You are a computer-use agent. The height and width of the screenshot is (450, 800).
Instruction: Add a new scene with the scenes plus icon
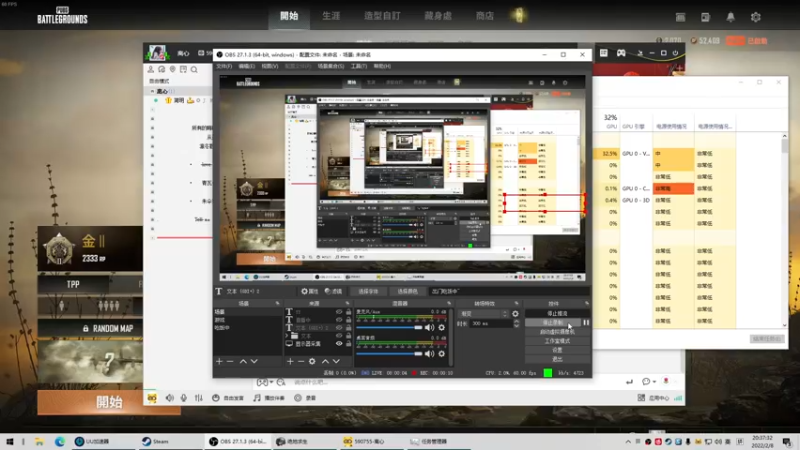(219, 361)
